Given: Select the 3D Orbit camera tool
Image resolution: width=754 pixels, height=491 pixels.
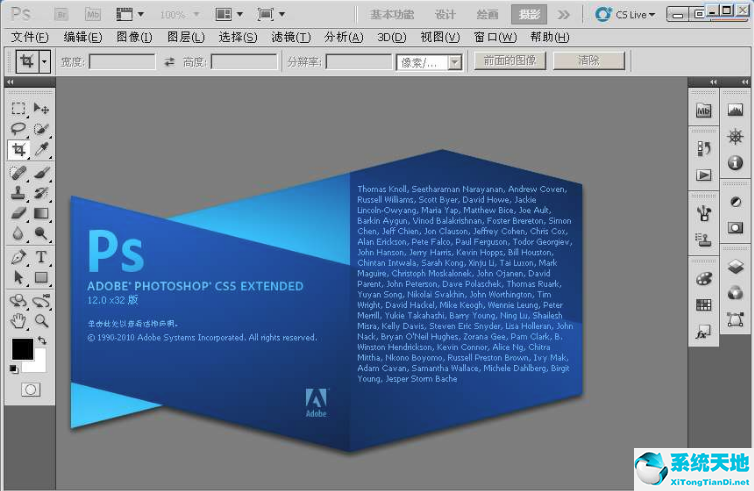Looking at the screenshot, I should tap(41, 301).
